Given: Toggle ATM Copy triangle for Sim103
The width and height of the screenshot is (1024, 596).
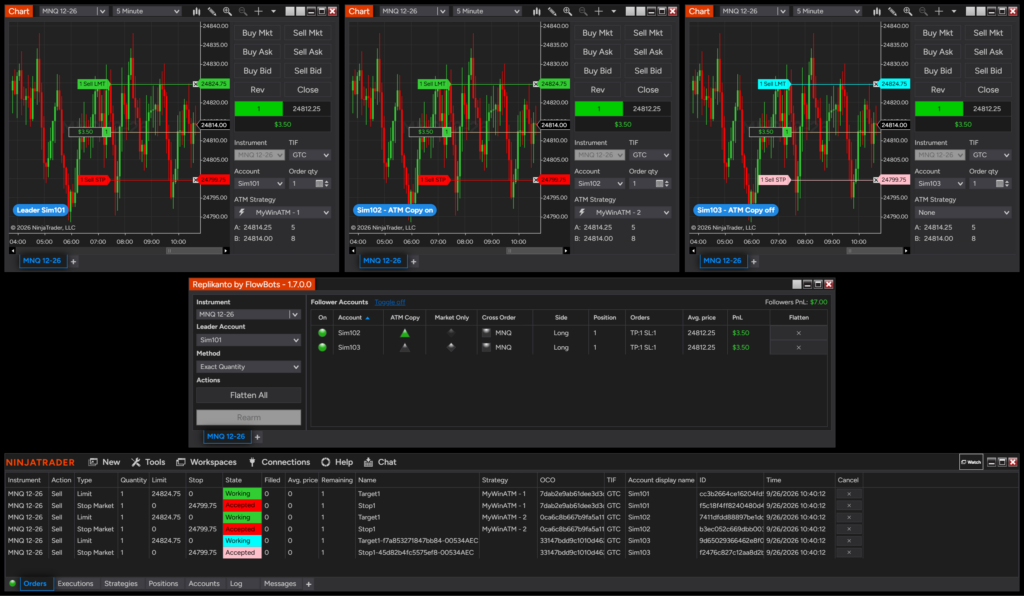Looking at the screenshot, I should (x=405, y=347).
